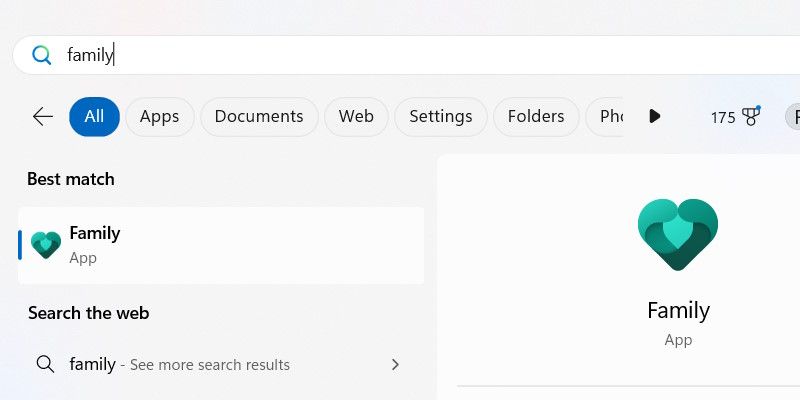This screenshot has height=400, width=800.
Task: Choose the partially visible Photos filter
Action: [x=609, y=117]
